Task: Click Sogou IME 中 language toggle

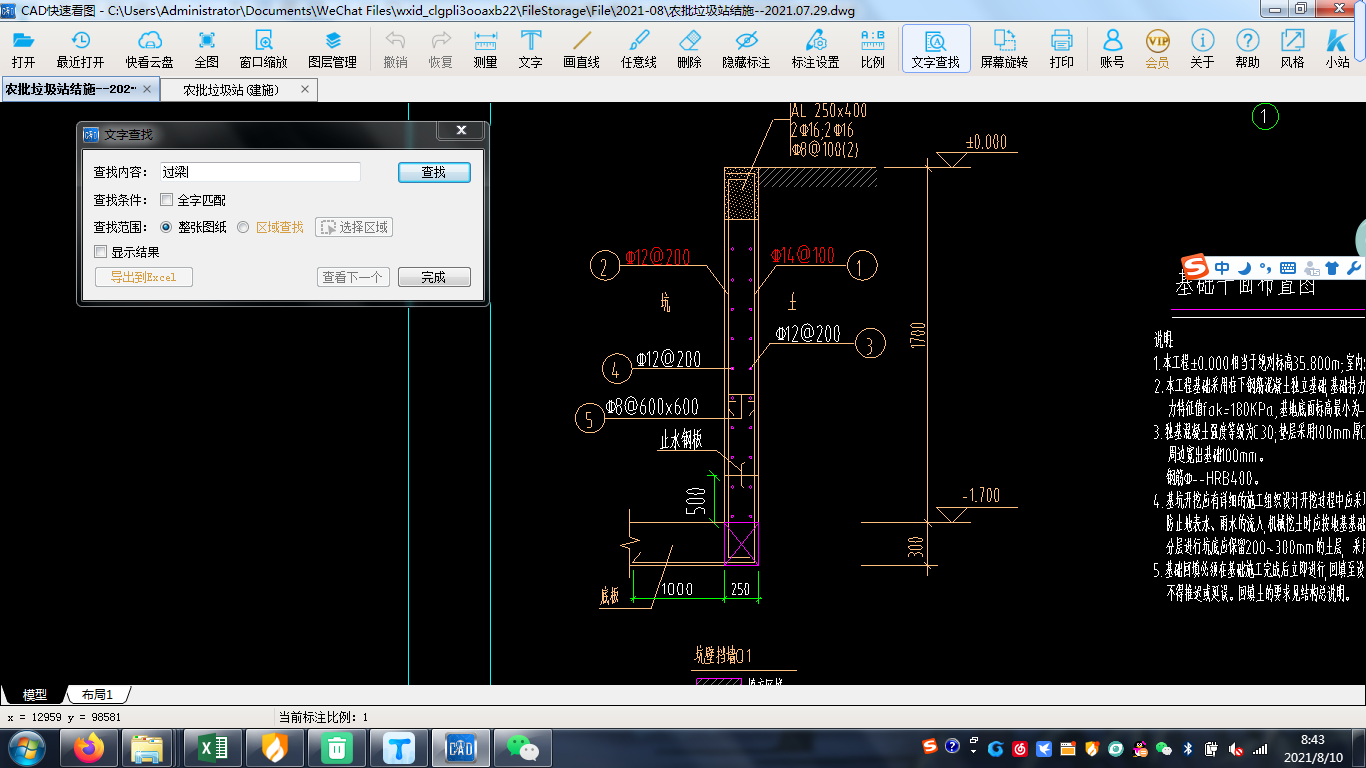Action: [x=1222, y=268]
